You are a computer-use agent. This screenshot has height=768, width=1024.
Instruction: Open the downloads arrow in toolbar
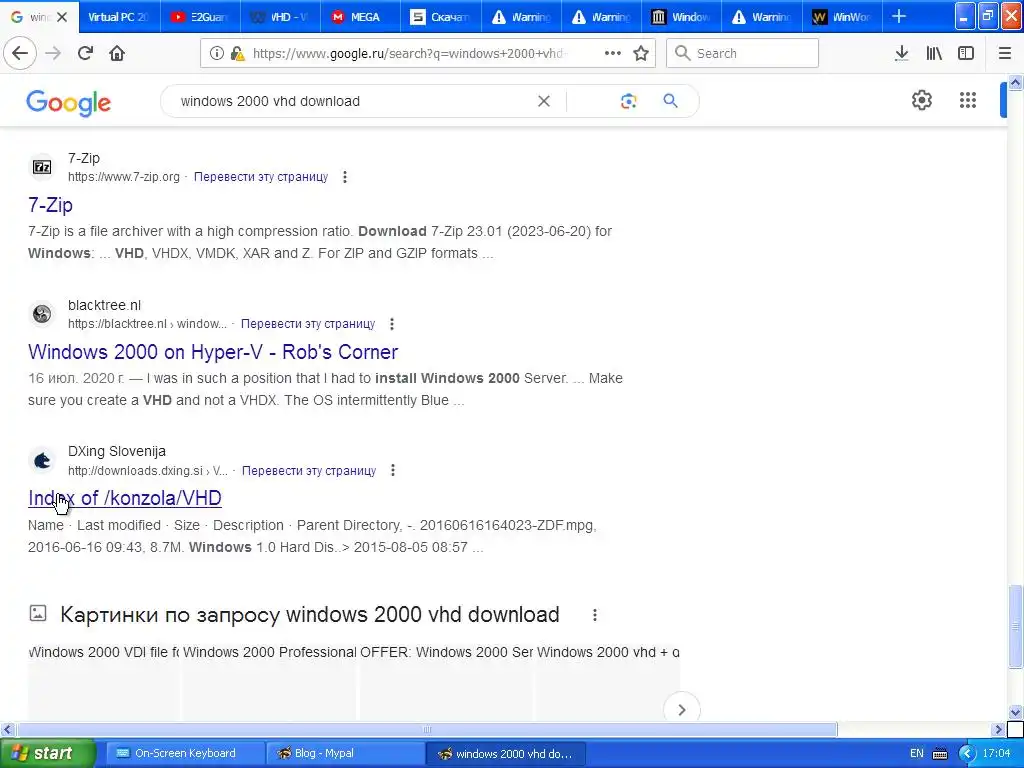coord(902,54)
